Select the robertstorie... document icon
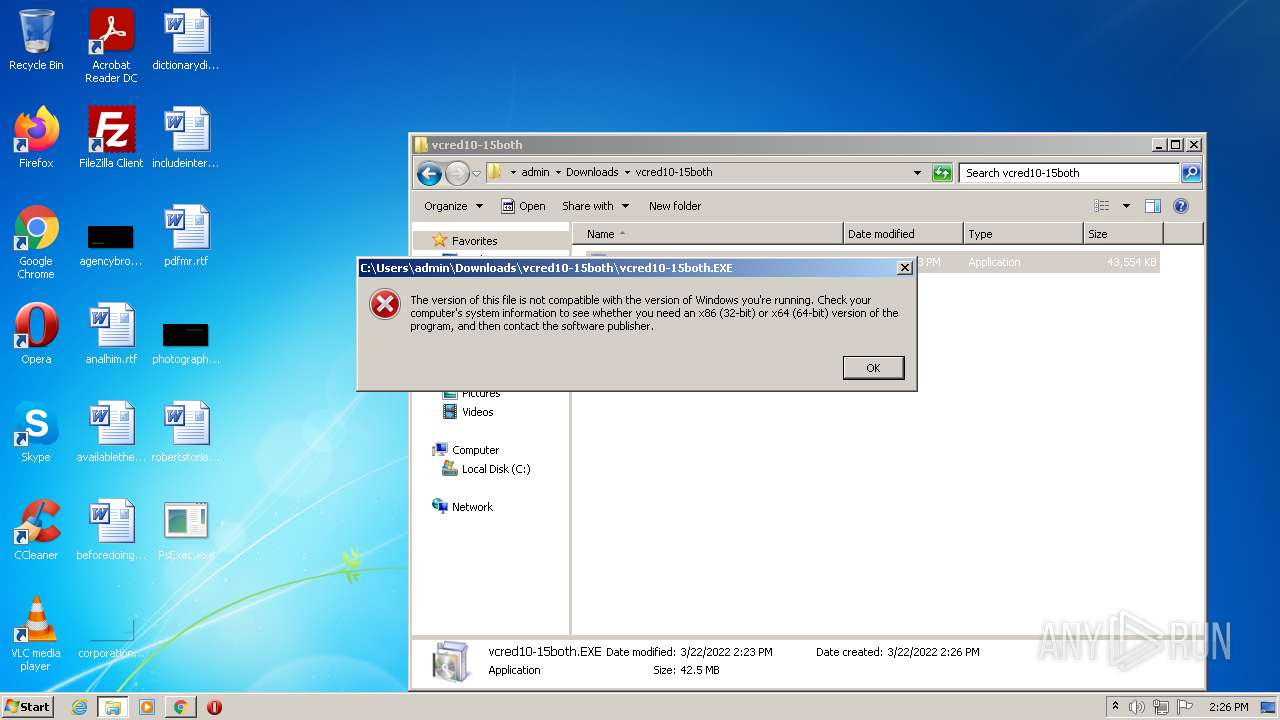 186,432
